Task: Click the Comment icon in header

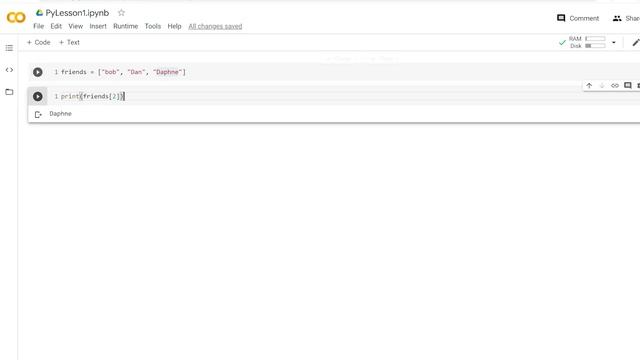Action: 561,18
